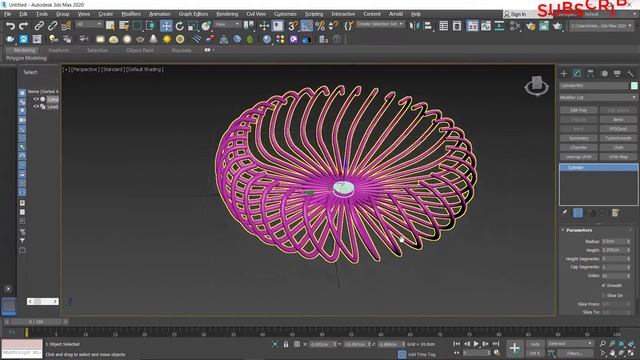Open the Hierarchy command panel tab
Screen dimensions: 640x360
coord(591,73)
